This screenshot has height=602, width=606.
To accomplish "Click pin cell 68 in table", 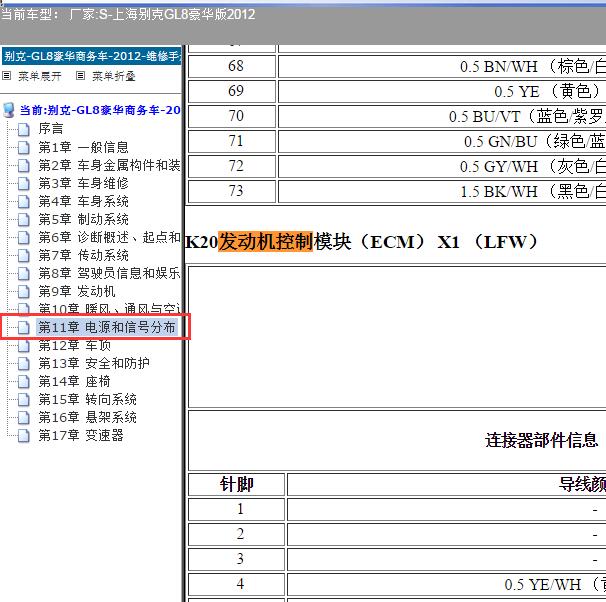I will [232, 66].
